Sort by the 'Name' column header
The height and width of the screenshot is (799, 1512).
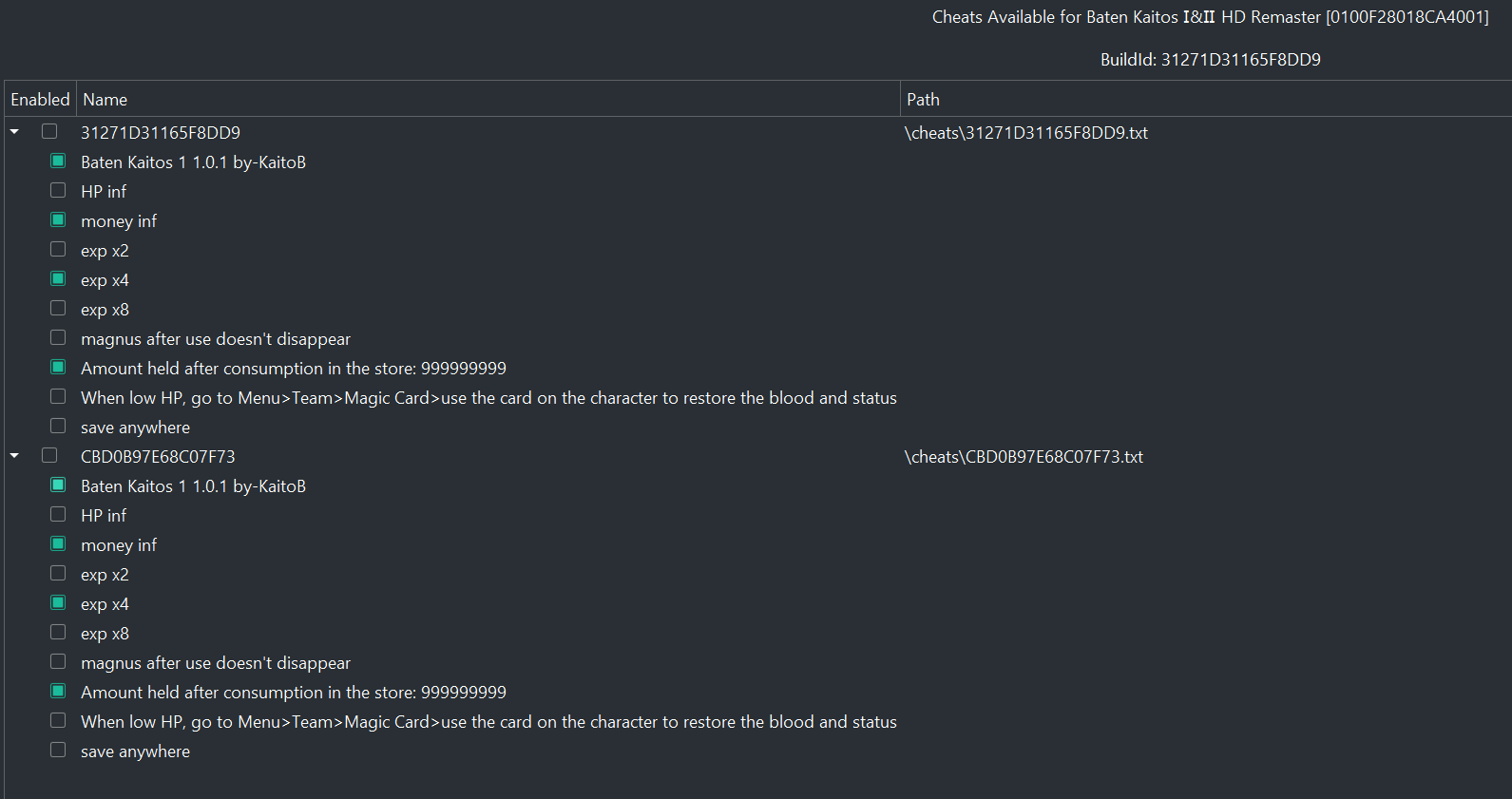[x=488, y=99]
